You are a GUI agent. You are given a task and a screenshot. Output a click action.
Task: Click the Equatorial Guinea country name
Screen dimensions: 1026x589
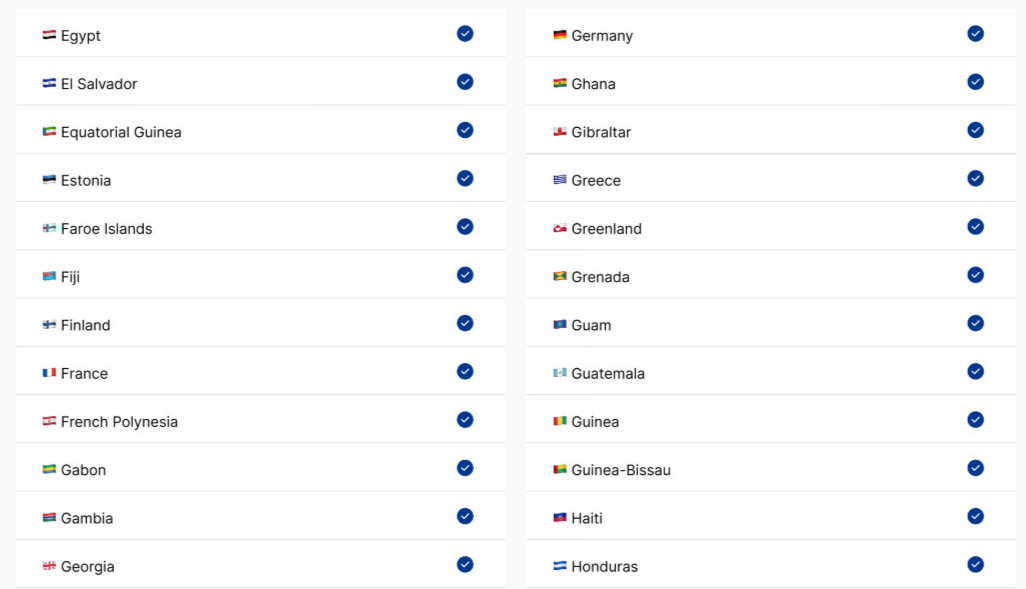121,132
